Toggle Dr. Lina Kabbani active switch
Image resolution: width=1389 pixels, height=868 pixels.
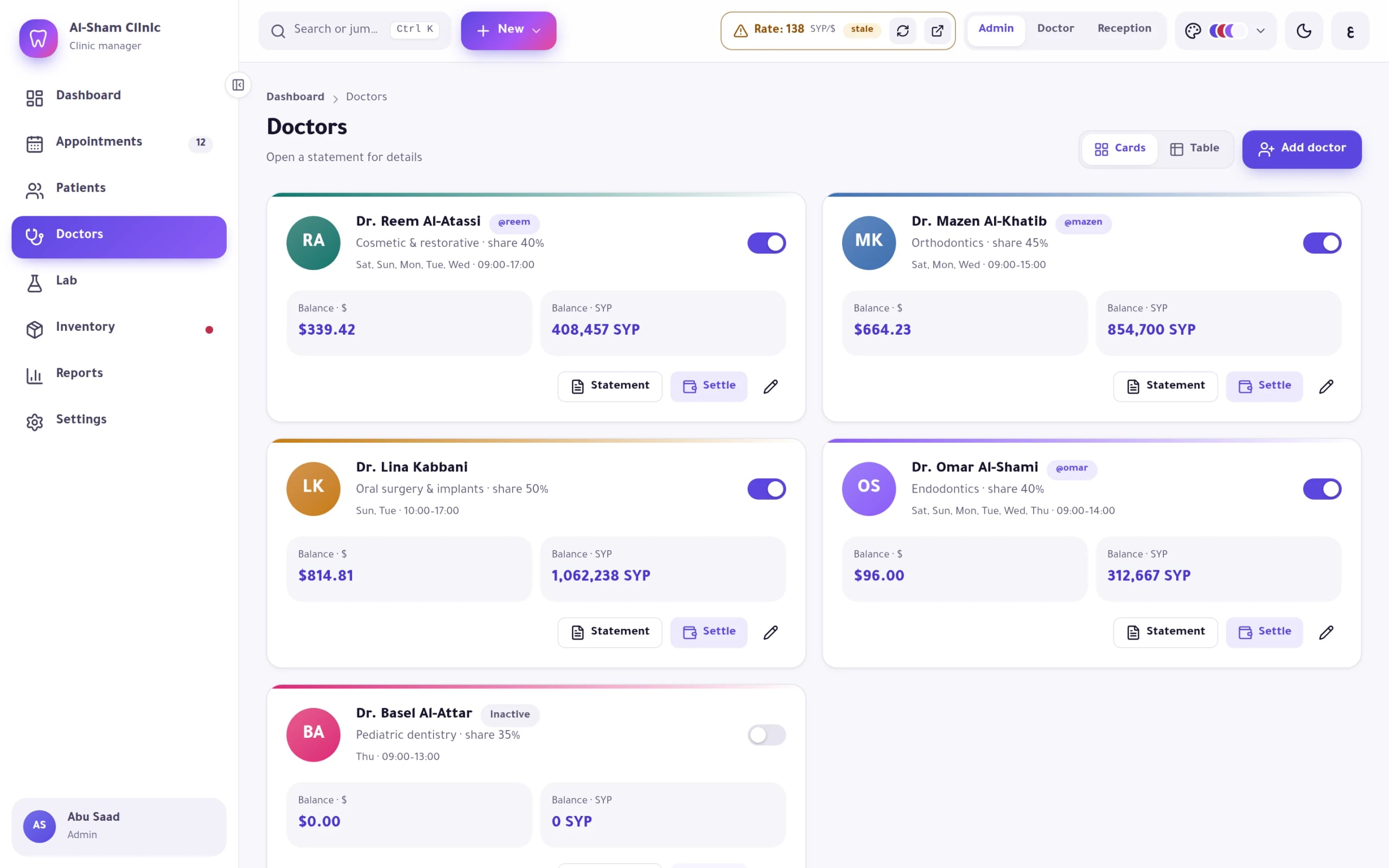click(x=766, y=489)
